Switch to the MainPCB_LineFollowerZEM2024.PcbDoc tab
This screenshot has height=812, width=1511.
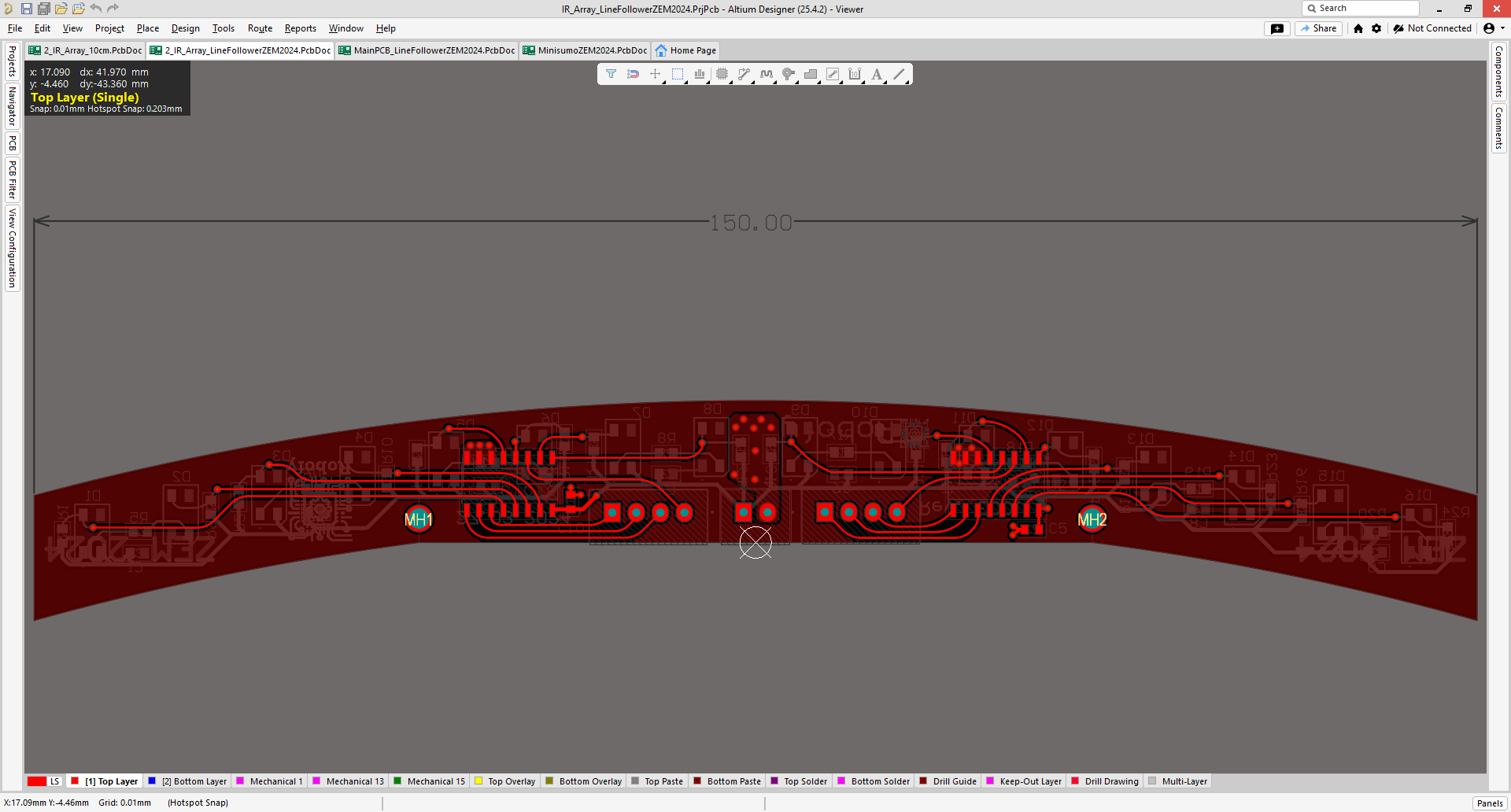click(x=427, y=50)
